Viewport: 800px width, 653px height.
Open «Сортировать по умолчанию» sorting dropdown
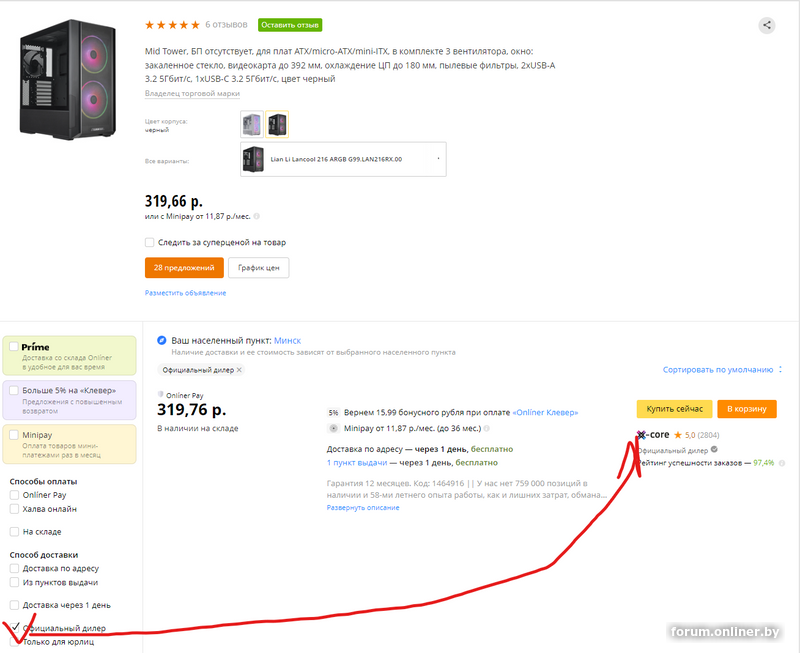point(720,370)
